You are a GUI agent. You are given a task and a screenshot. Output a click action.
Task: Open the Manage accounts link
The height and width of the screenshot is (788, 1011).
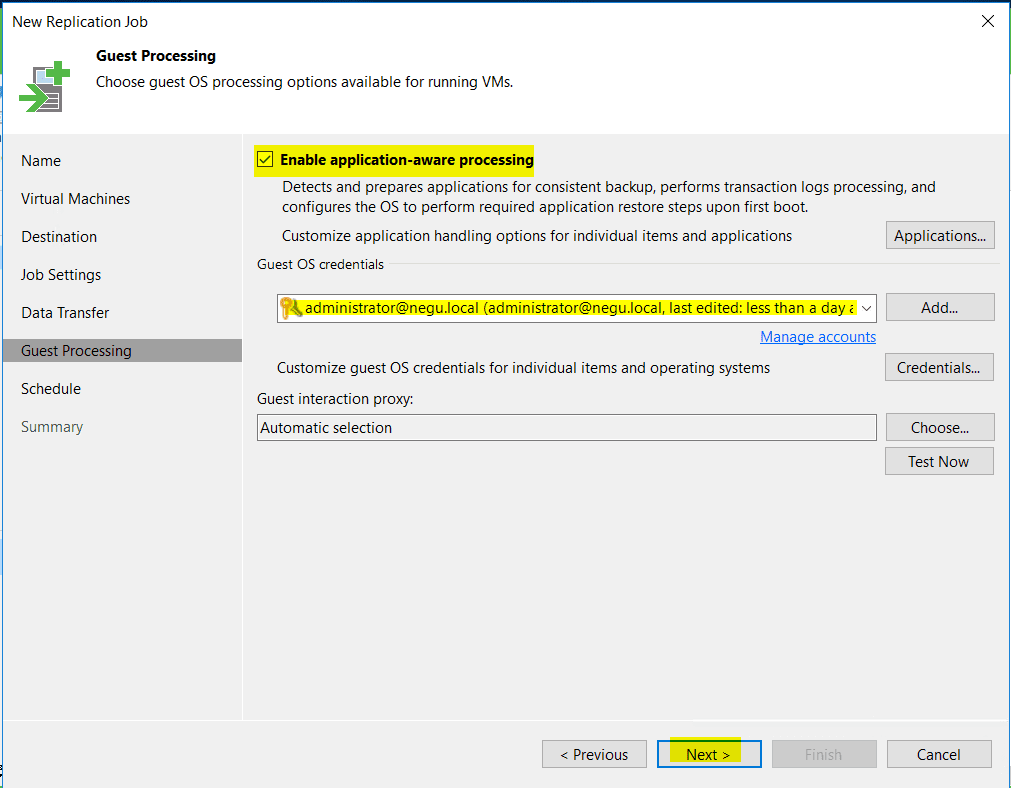point(817,337)
